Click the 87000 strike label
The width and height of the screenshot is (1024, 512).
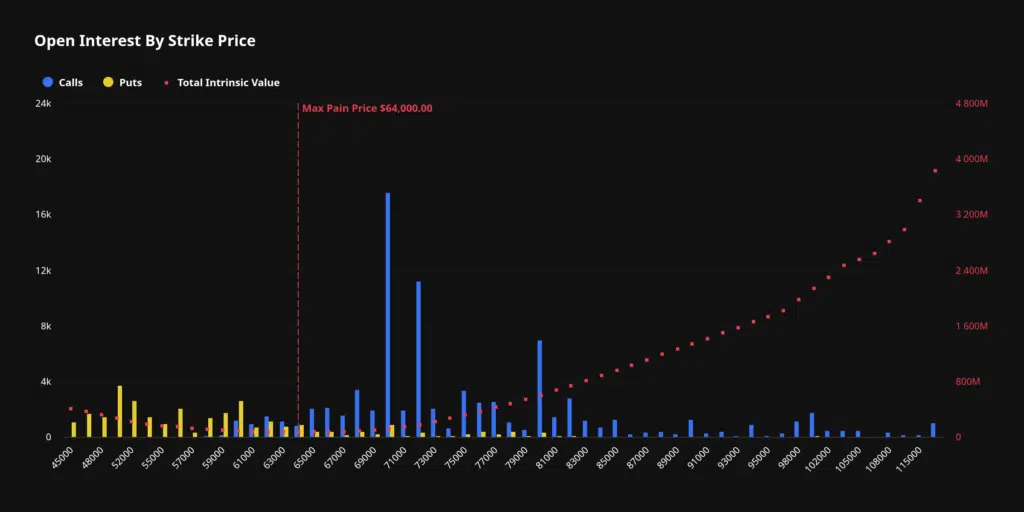coord(639,457)
